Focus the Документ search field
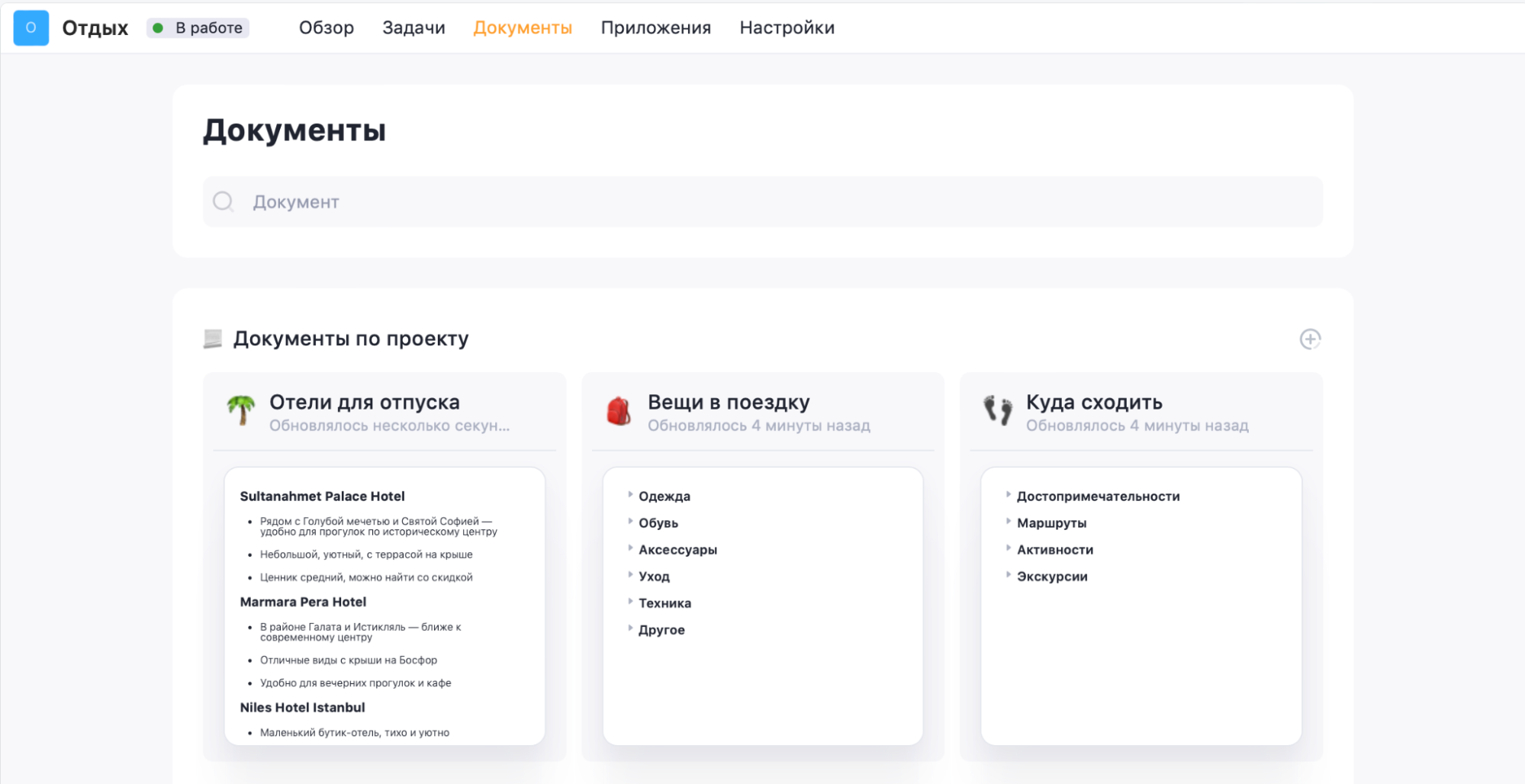This screenshot has height=784, width=1525. (763, 202)
